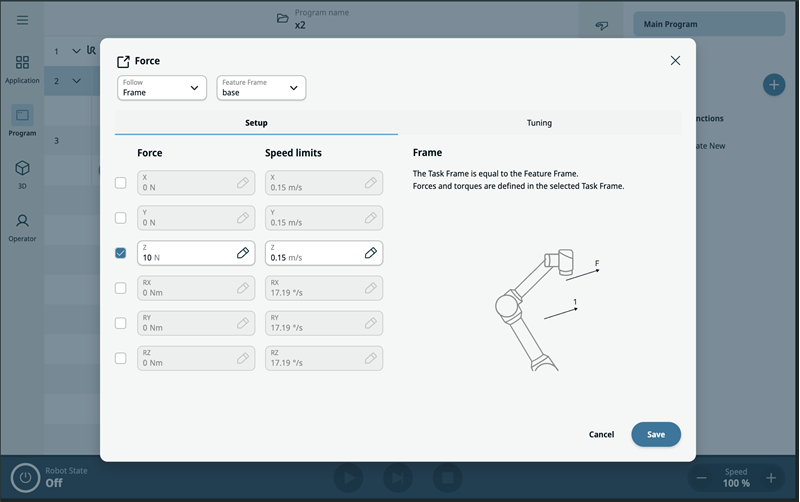Add new item with plus button
The width and height of the screenshot is (800, 502).
pos(773,84)
